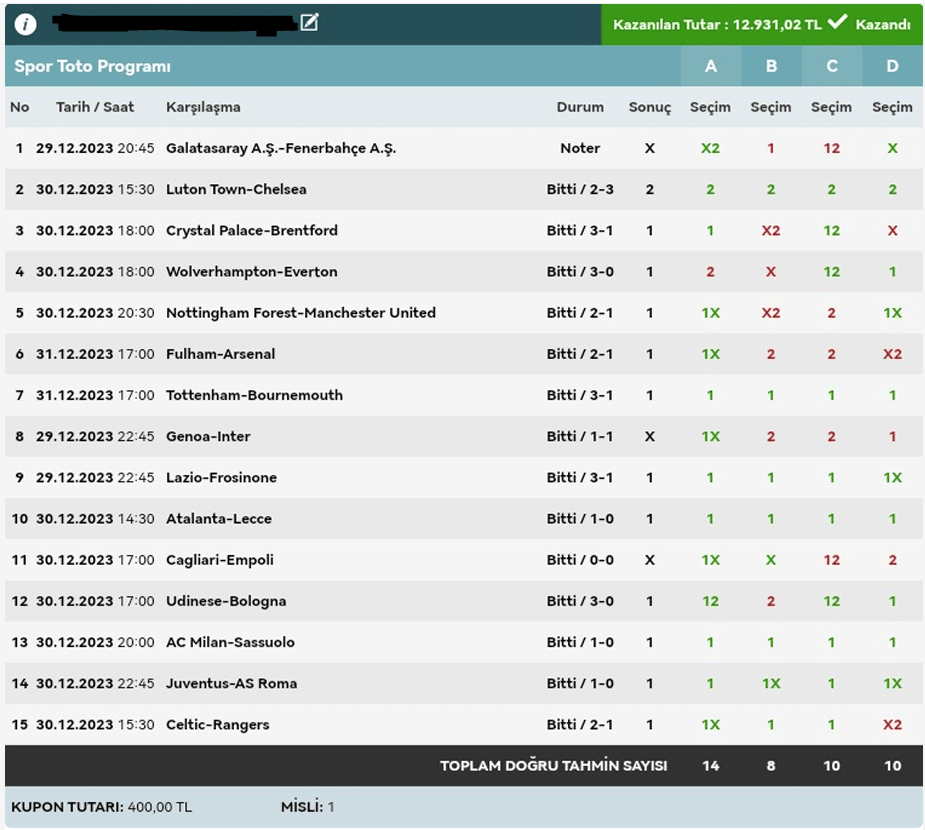Click the Tarih / Saat column header

[x=95, y=107]
